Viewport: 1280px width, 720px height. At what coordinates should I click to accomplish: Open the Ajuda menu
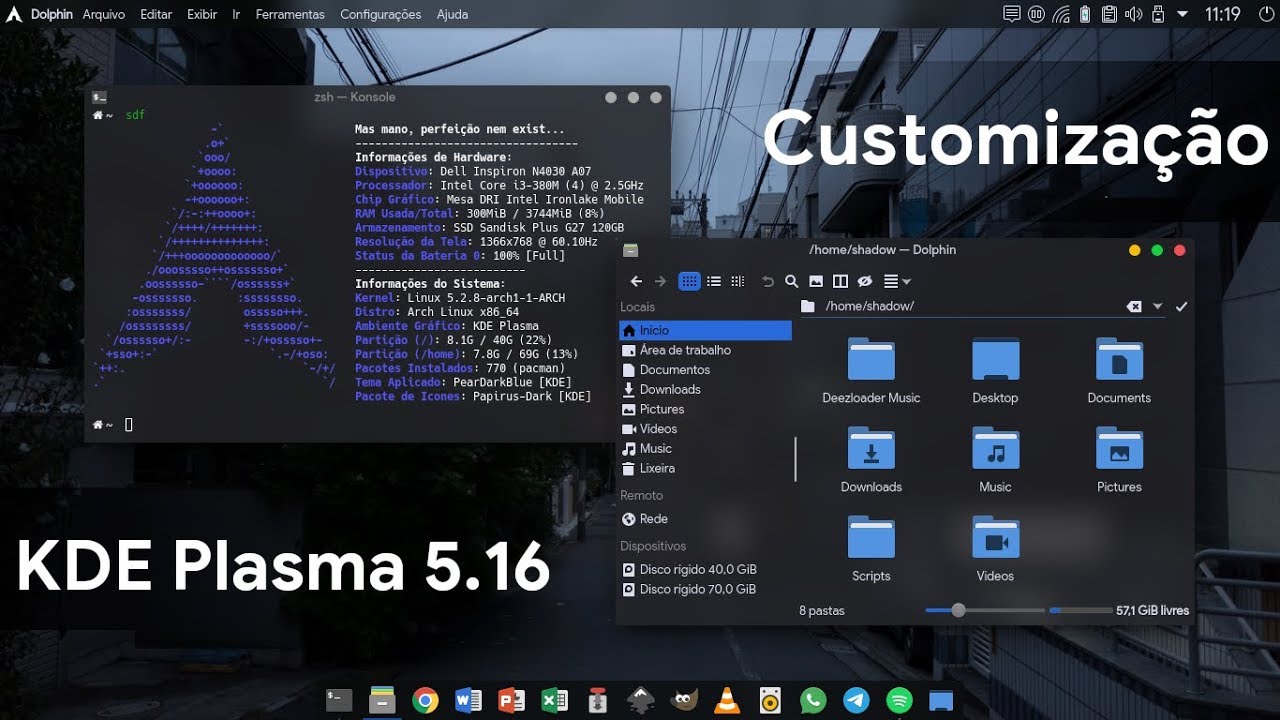tap(452, 14)
